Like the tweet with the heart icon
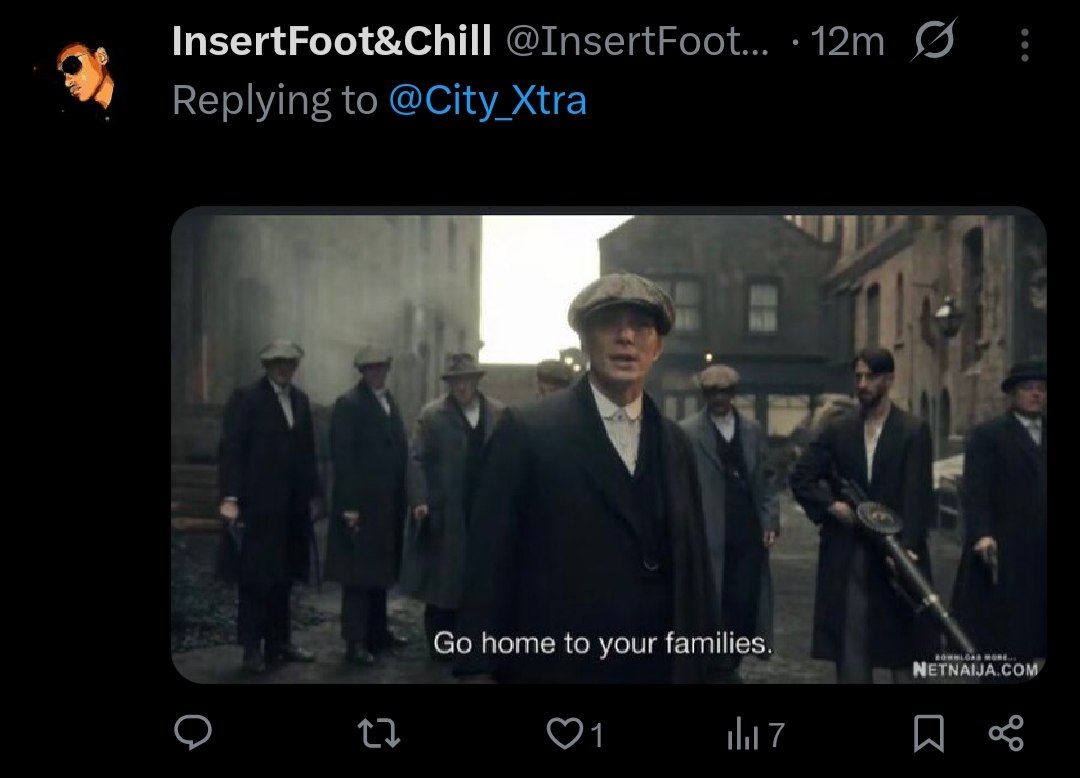This screenshot has width=1080, height=778. click(564, 735)
